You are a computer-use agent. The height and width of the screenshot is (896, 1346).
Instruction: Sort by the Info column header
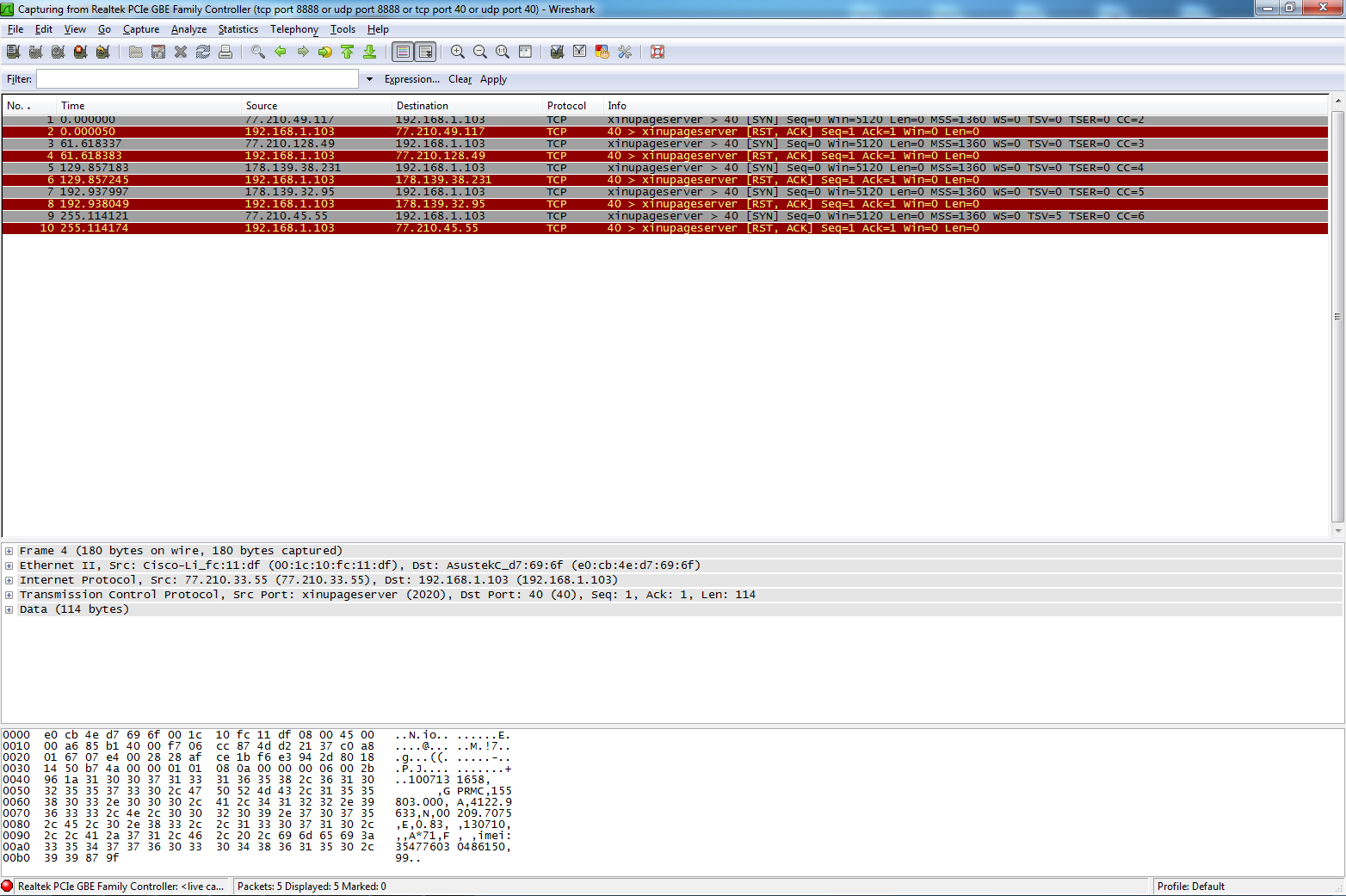966,106
